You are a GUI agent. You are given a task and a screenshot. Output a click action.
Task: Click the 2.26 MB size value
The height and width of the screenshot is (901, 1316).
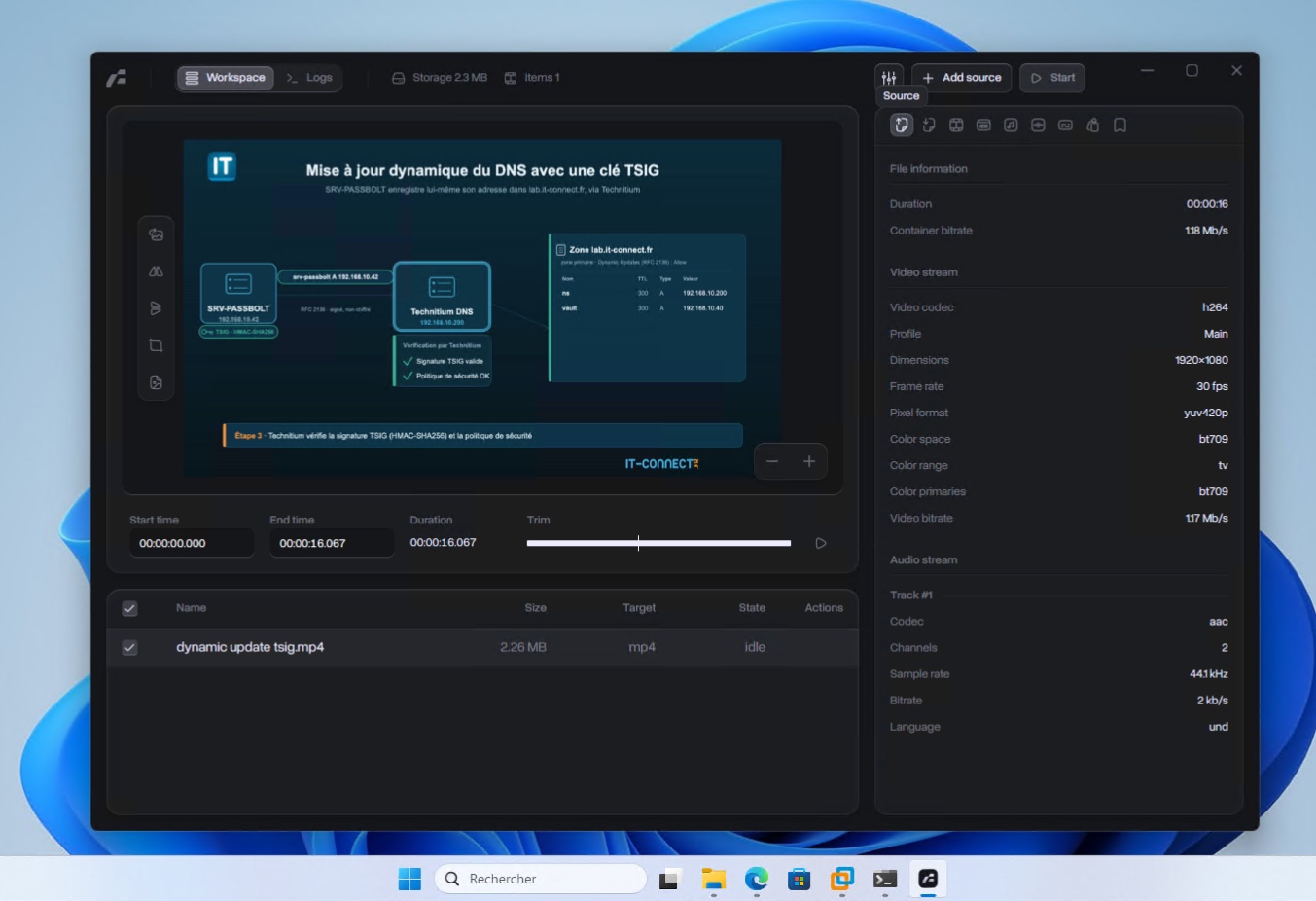tap(523, 647)
